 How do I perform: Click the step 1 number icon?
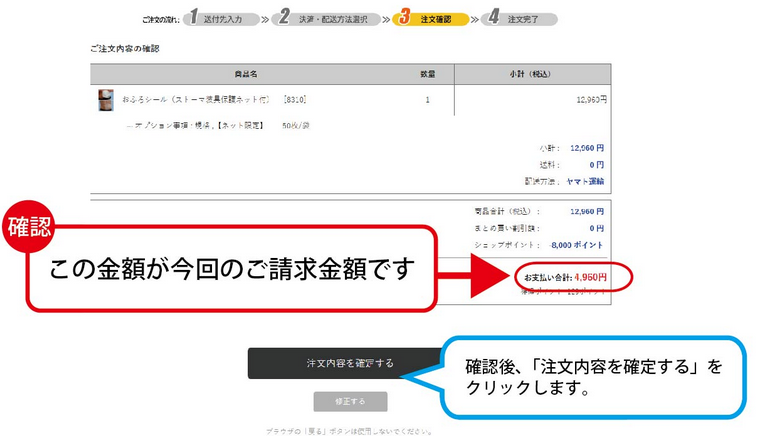[194, 17]
